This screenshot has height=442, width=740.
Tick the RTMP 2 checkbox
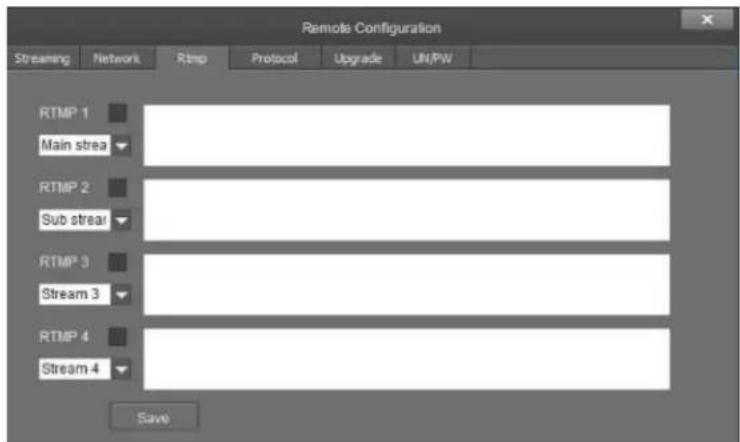click(x=118, y=188)
